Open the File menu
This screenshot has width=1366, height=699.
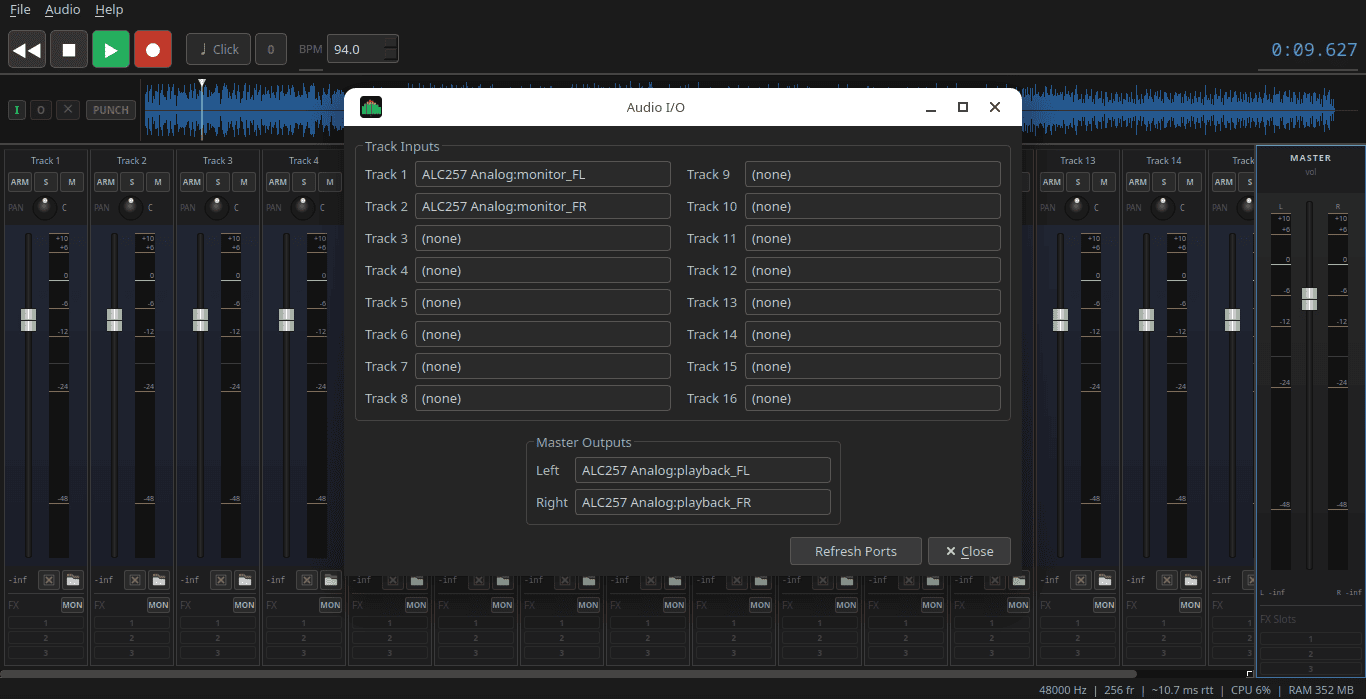pyautogui.click(x=20, y=10)
